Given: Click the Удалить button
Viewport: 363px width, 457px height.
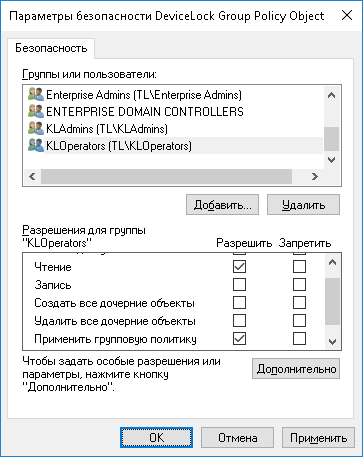Looking at the screenshot, I should pyautogui.click(x=303, y=205).
